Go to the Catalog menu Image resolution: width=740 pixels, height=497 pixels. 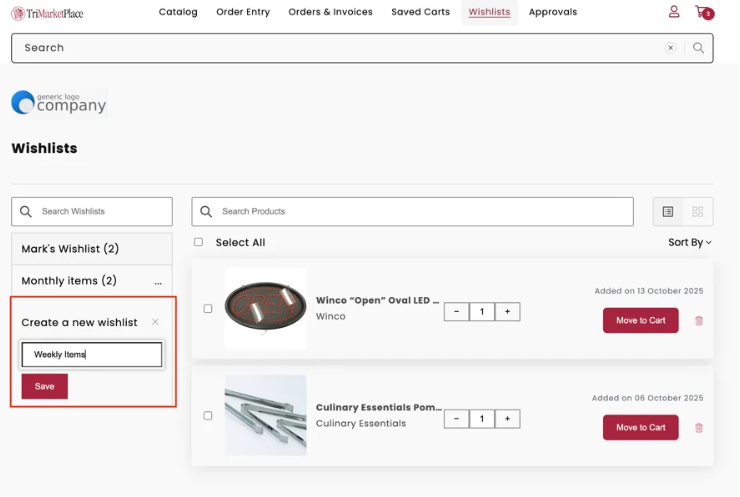(x=178, y=12)
